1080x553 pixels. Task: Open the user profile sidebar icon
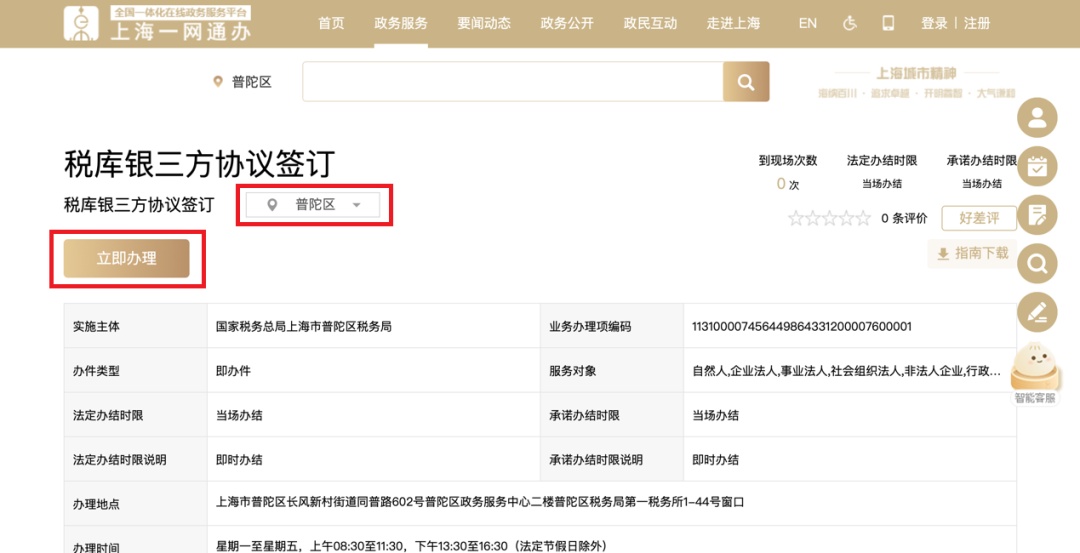(1037, 118)
